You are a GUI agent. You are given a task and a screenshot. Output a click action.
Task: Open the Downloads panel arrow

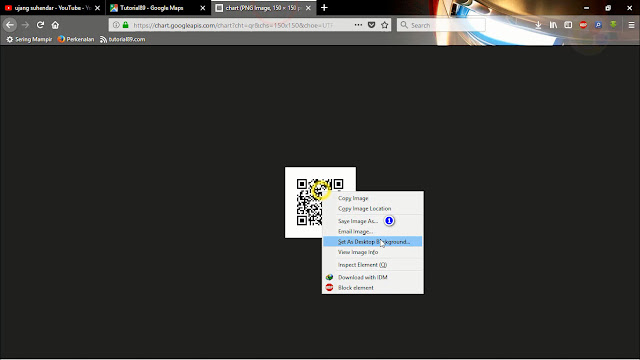pos(538,25)
